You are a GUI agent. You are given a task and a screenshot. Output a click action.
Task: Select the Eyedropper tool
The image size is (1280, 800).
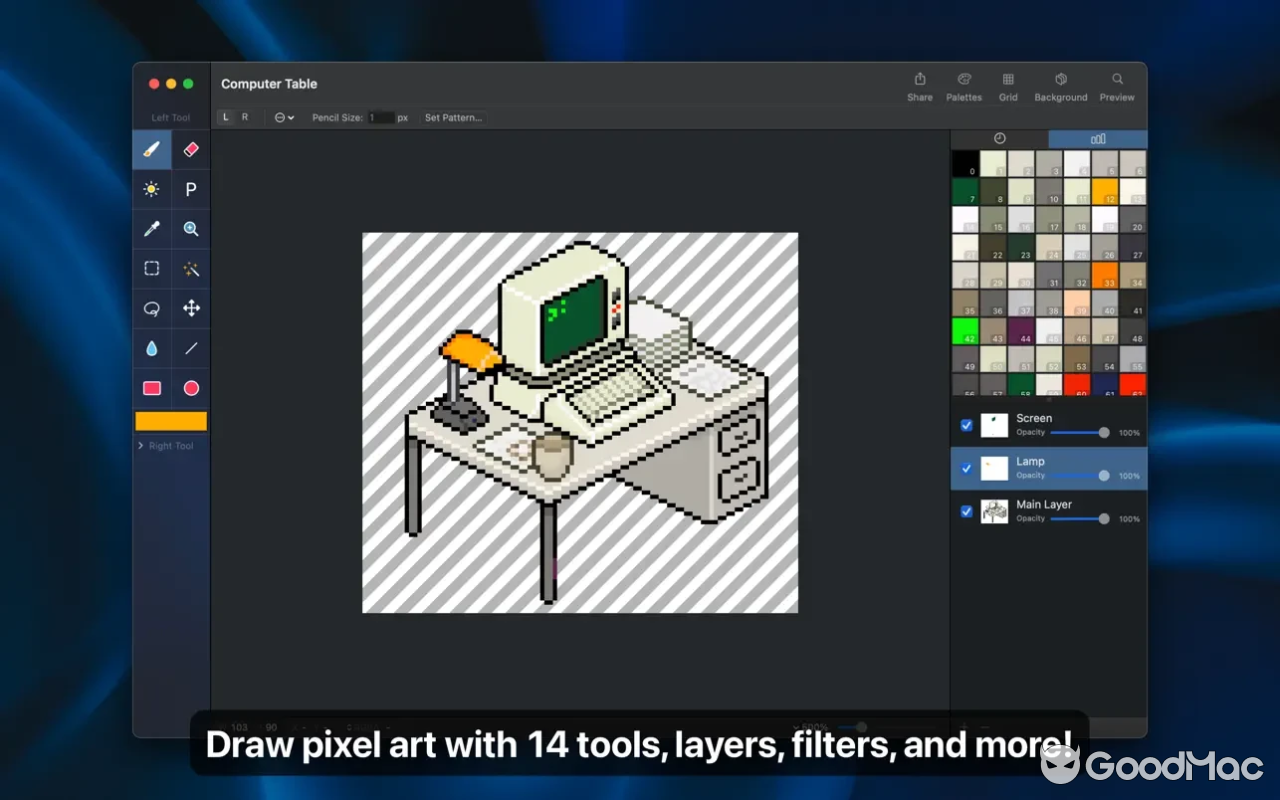(151, 229)
